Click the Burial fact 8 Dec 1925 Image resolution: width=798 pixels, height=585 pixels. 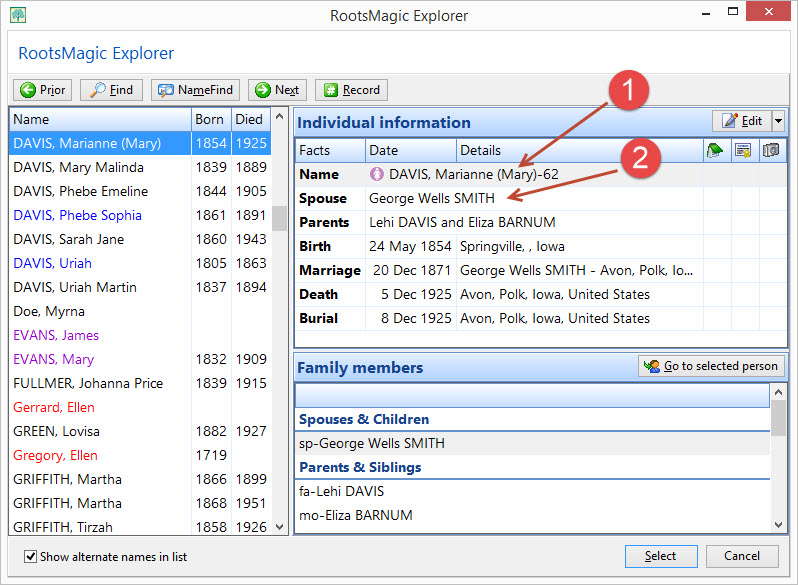pyautogui.click(x=540, y=318)
